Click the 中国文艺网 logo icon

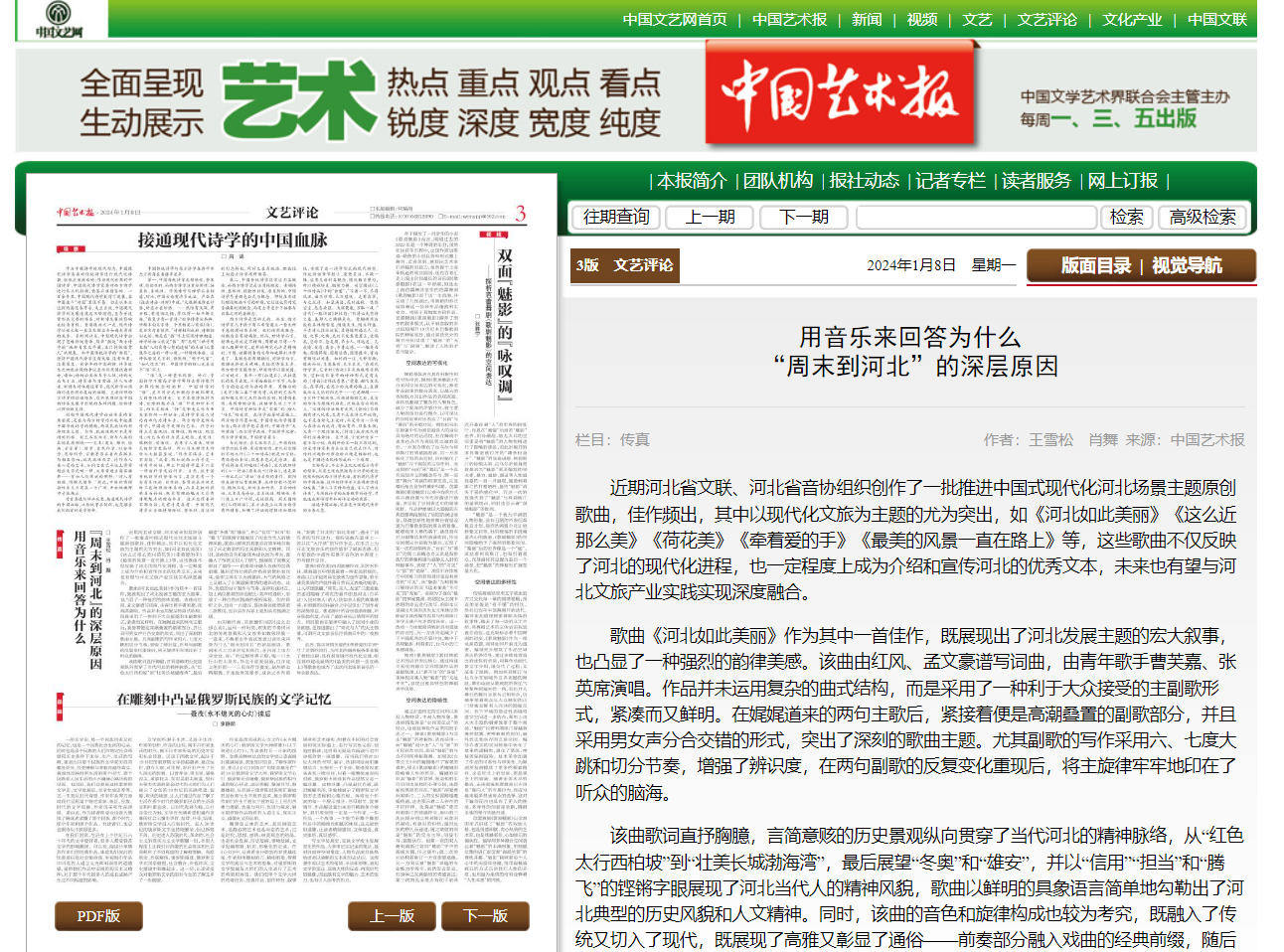[x=60, y=19]
